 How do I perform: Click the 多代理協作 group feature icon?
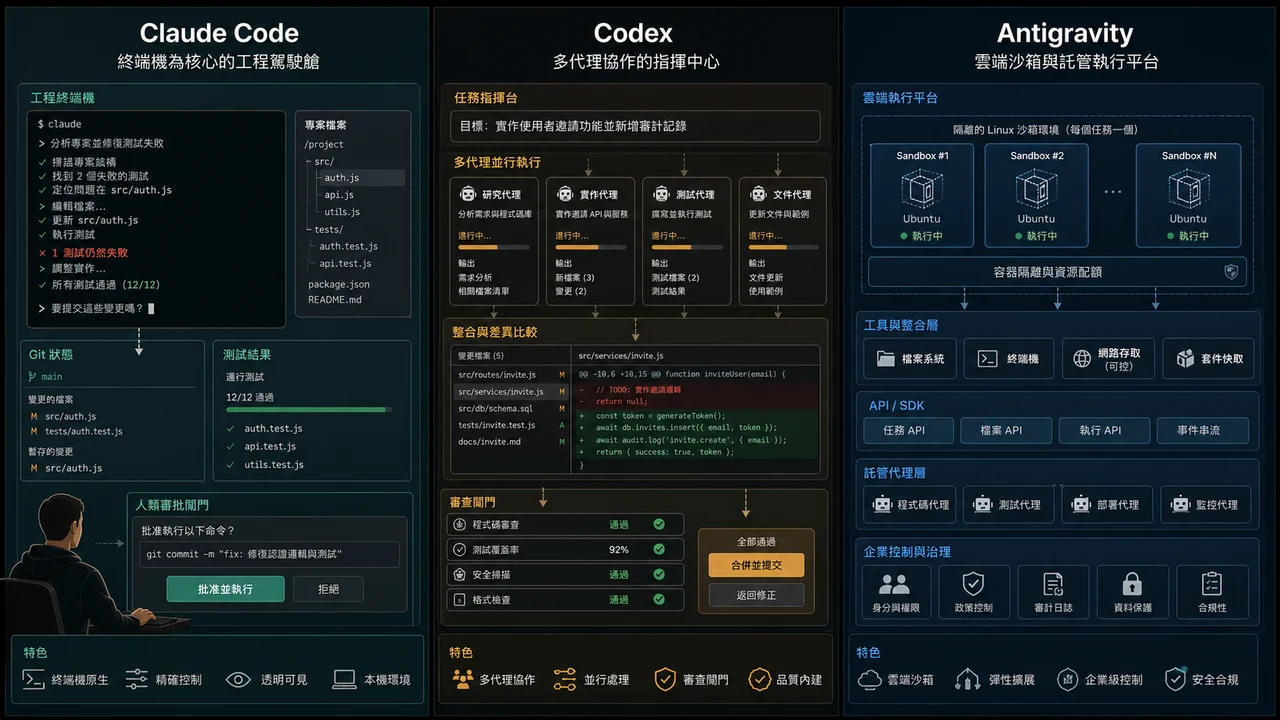point(462,679)
